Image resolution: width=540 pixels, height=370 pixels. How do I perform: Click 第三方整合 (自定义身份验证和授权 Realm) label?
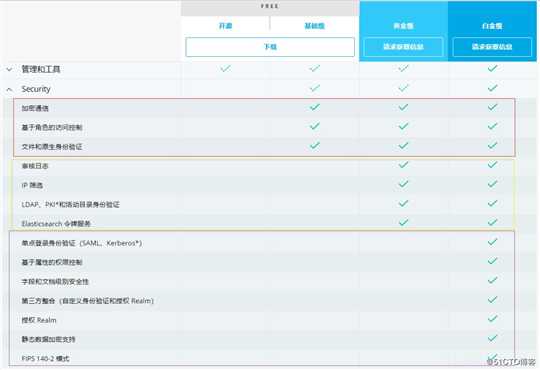click(87, 301)
